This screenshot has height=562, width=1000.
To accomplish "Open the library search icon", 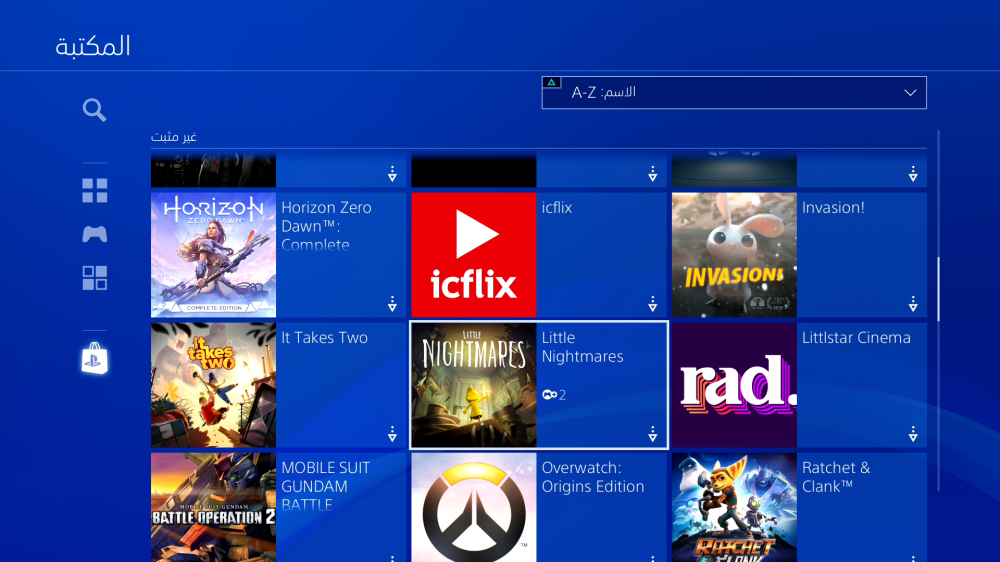I will (94, 110).
